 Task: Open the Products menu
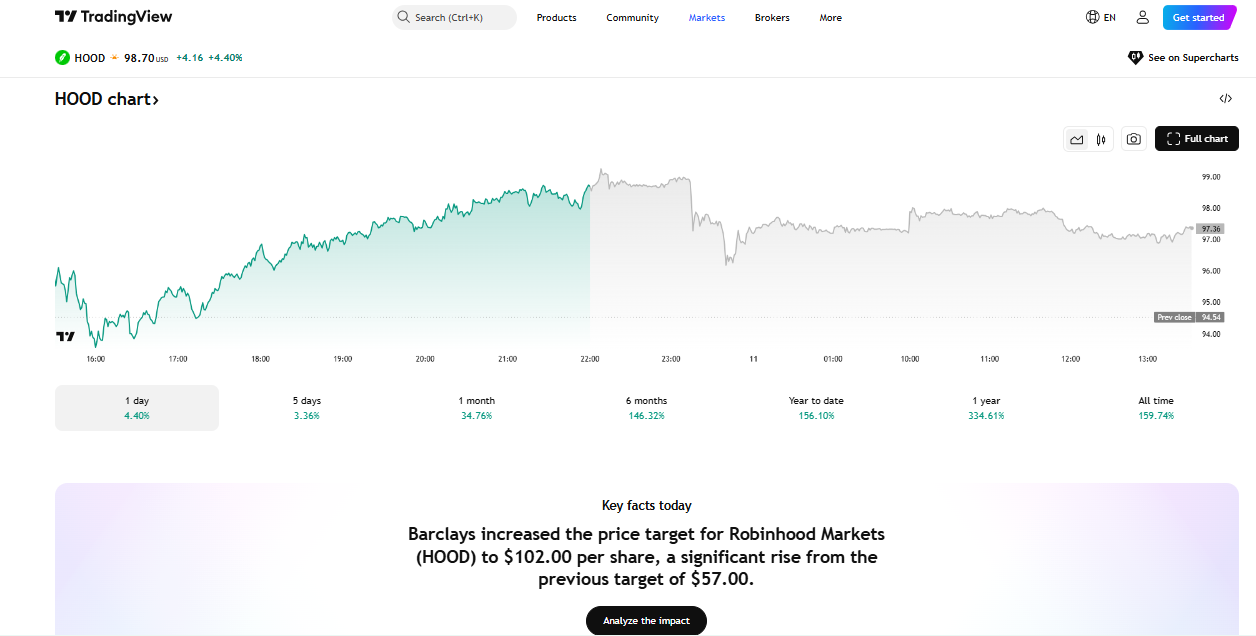pyautogui.click(x=556, y=18)
